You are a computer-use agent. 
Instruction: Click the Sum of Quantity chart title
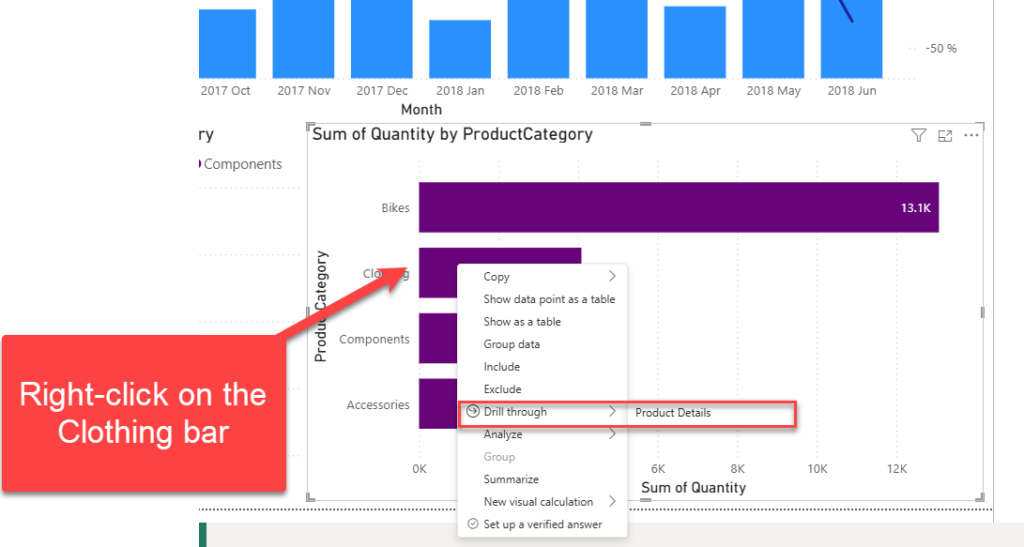pos(452,134)
